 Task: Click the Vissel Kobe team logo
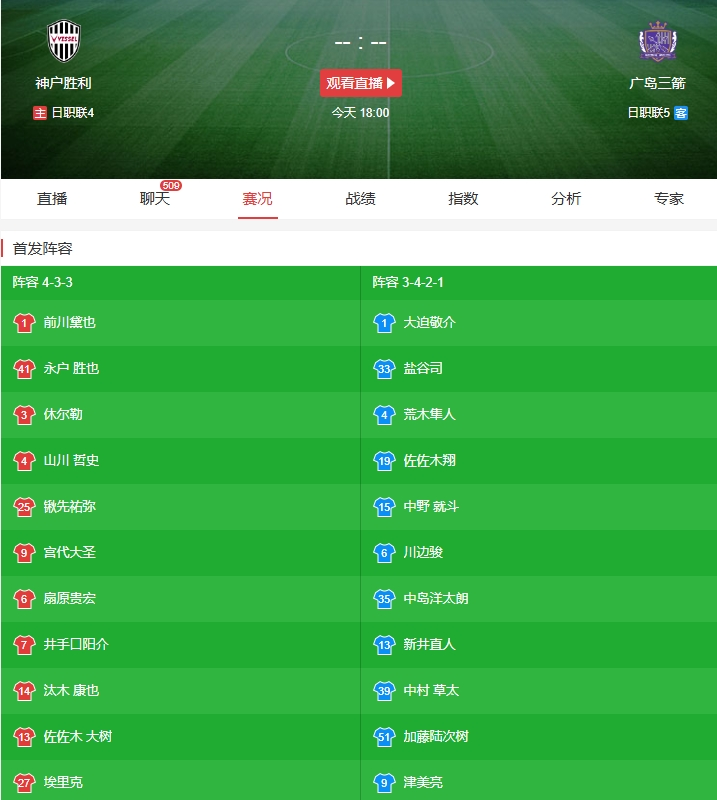[x=63, y=42]
